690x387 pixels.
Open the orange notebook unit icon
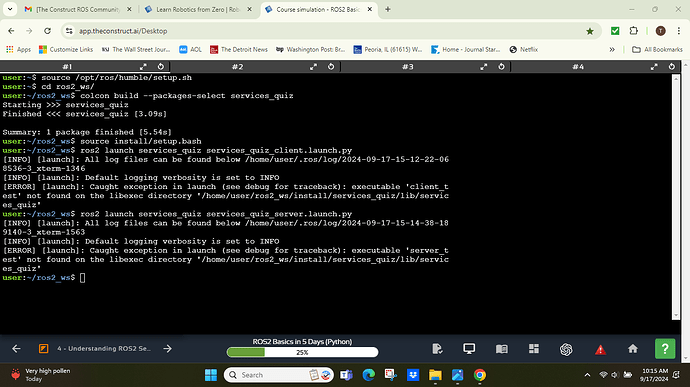tap(44, 349)
